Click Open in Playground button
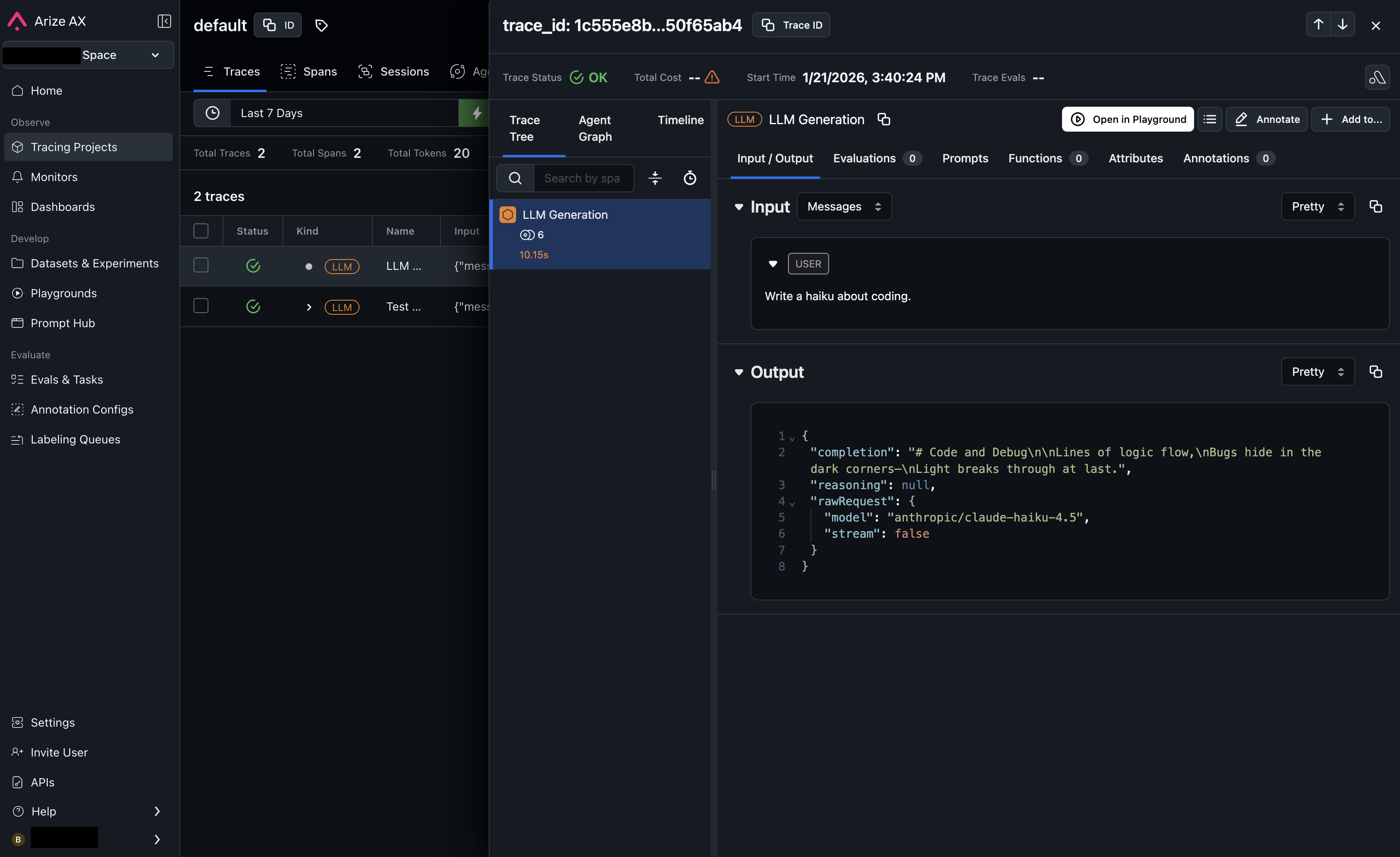 1128,119
